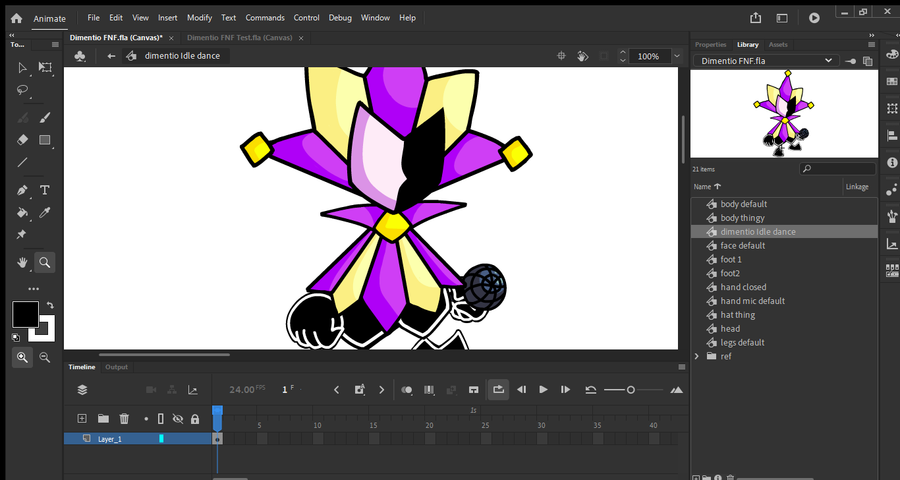This screenshot has height=480, width=900.
Task: Toggle Onion Skin in timeline
Action: pyautogui.click(x=407, y=390)
